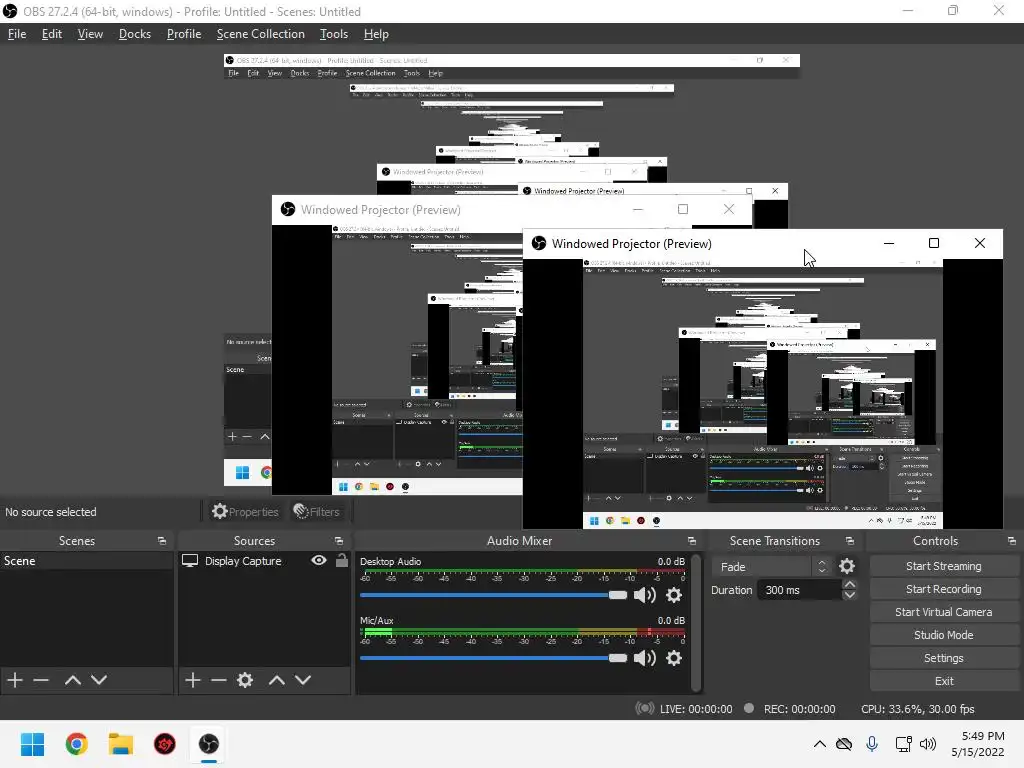The width and height of the screenshot is (1024, 768).
Task: Adjust the Desktop Audio volume slider
Action: click(494, 595)
